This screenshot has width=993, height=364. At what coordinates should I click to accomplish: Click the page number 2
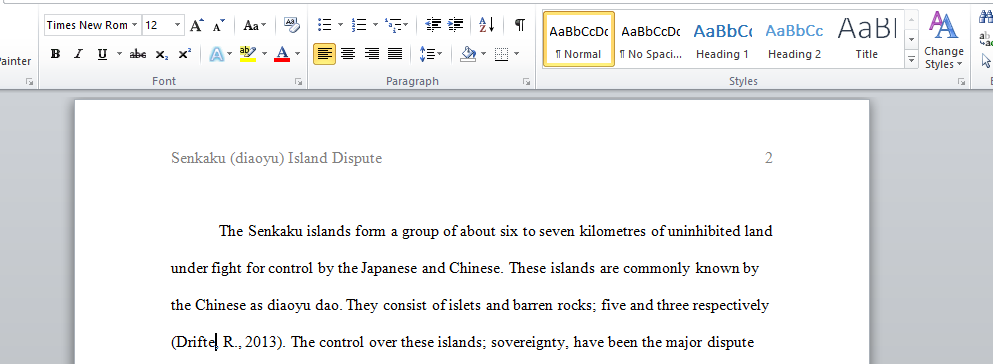(768, 158)
